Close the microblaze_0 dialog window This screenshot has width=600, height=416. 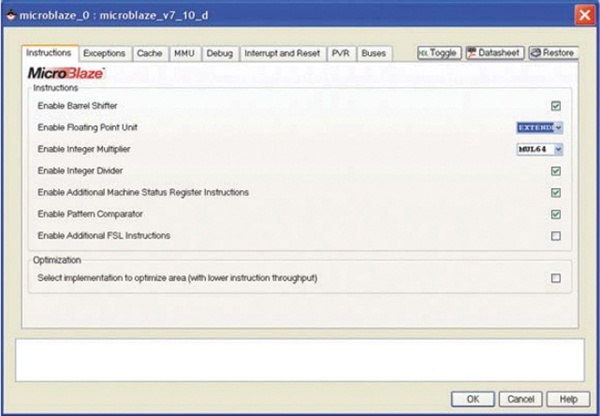[583, 16]
